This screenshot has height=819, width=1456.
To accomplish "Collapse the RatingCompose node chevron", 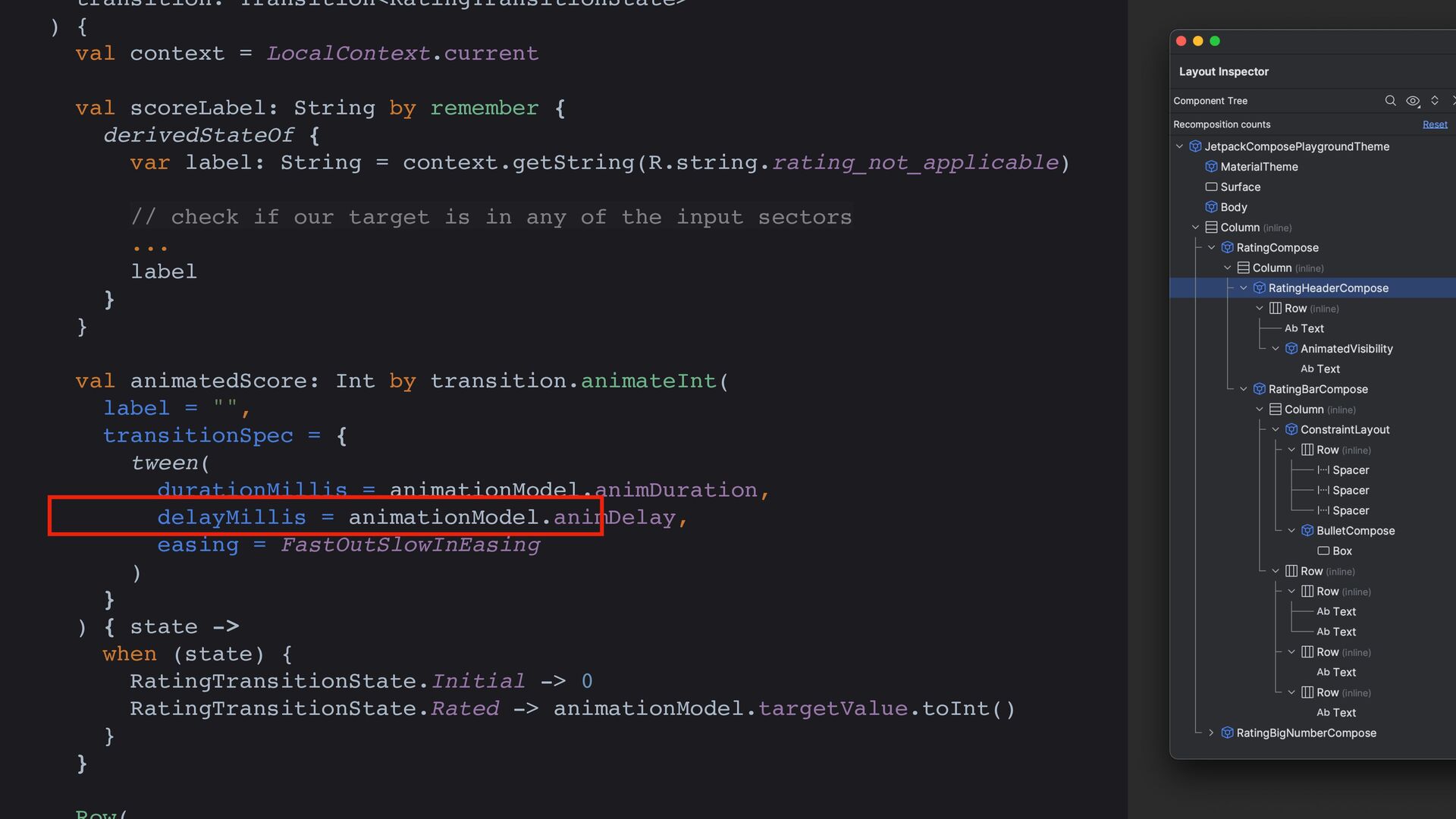I will pyautogui.click(x=1211, y=247).
